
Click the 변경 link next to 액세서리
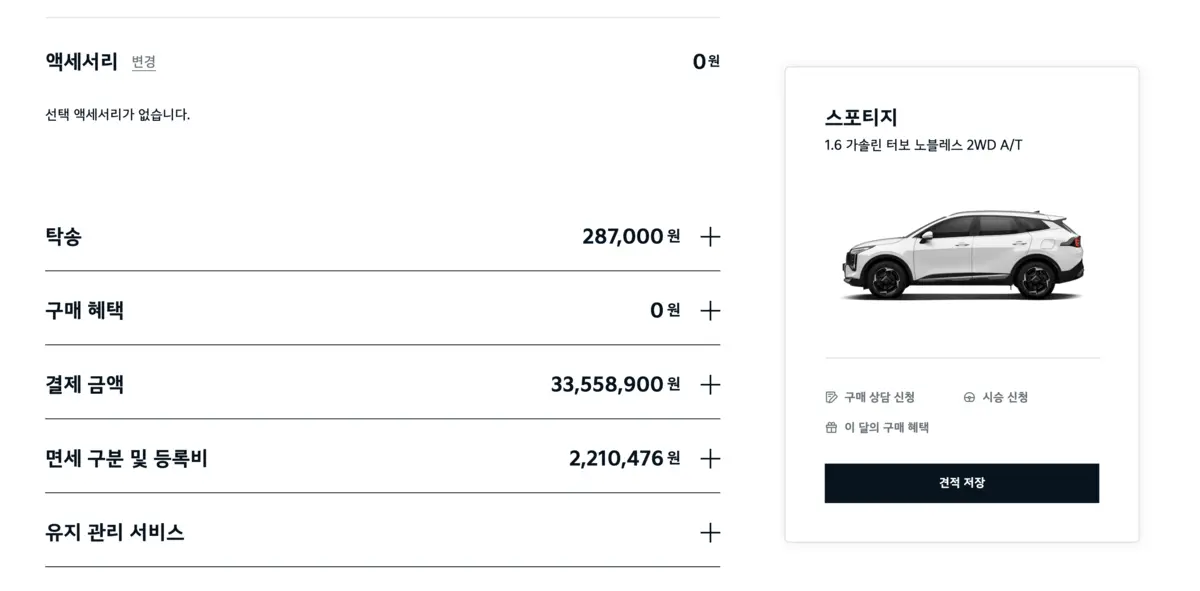click(144, 63)
